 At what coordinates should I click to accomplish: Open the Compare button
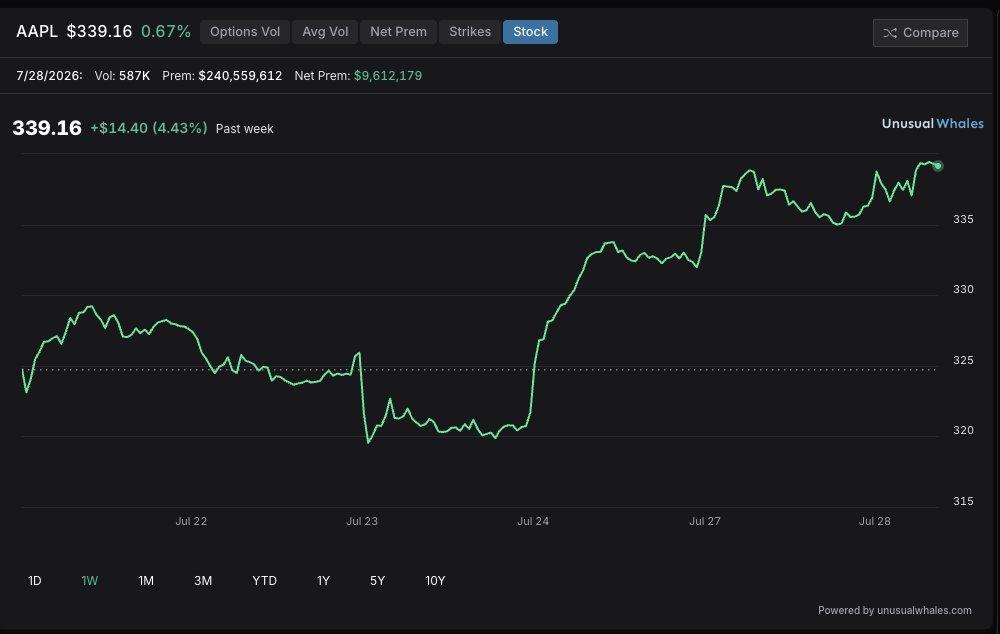tap(920, 33)
